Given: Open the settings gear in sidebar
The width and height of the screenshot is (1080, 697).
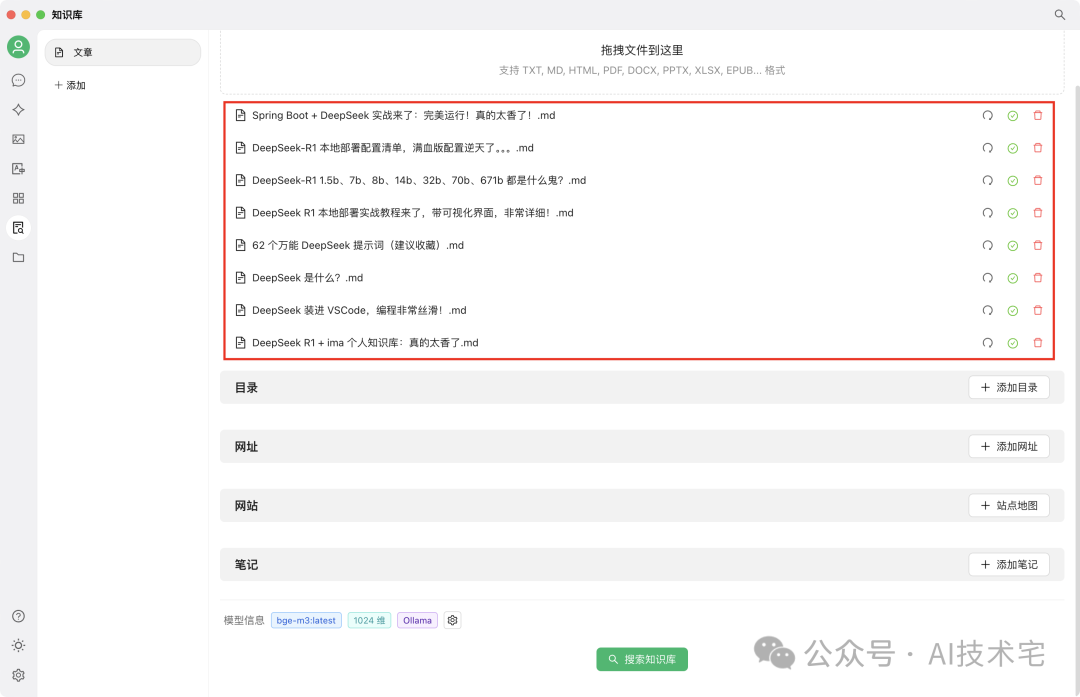Looking at the screenshot, I should [x=19, y=675].
